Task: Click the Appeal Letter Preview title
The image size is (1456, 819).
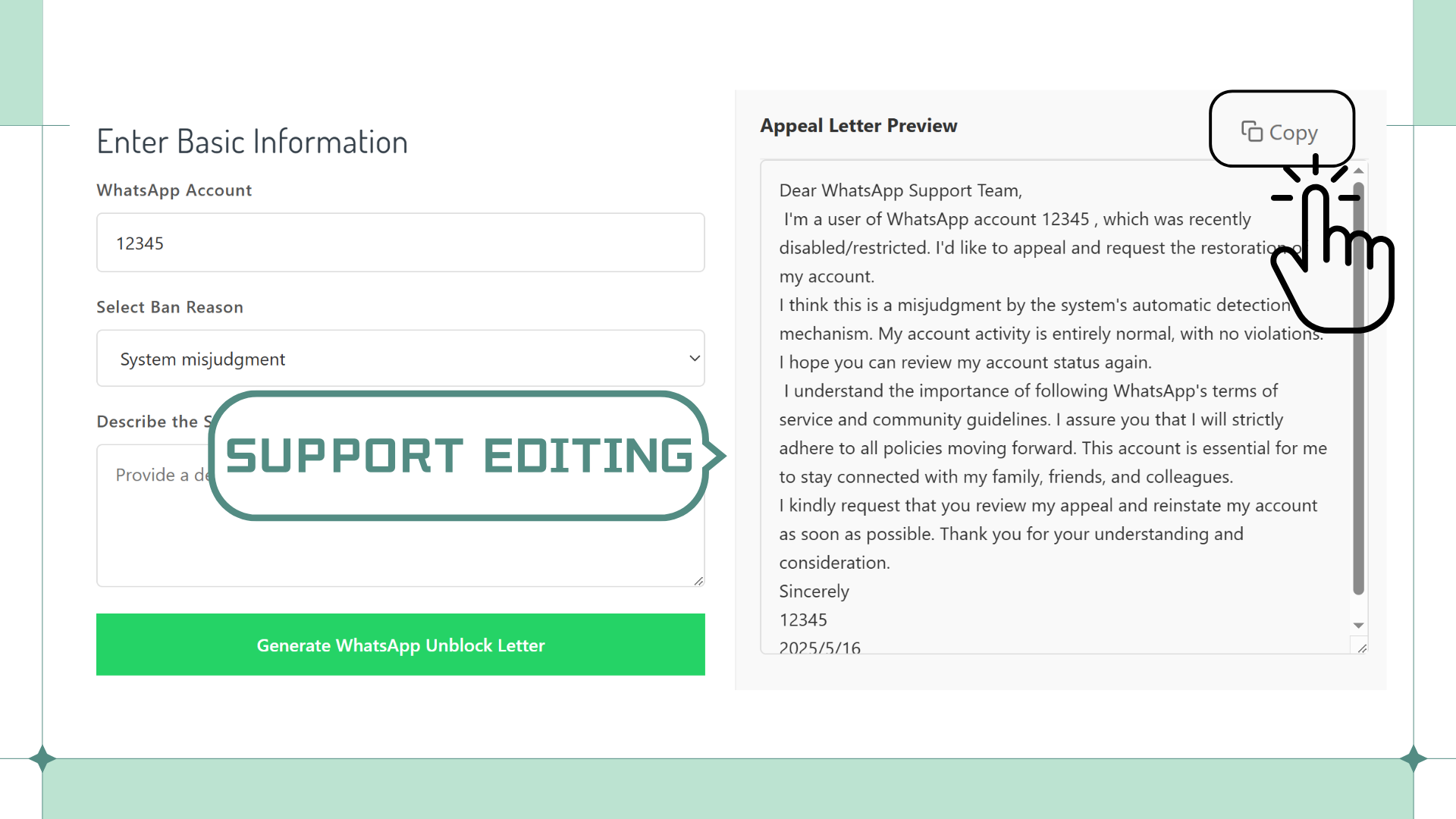Action: tap(858, 126)
